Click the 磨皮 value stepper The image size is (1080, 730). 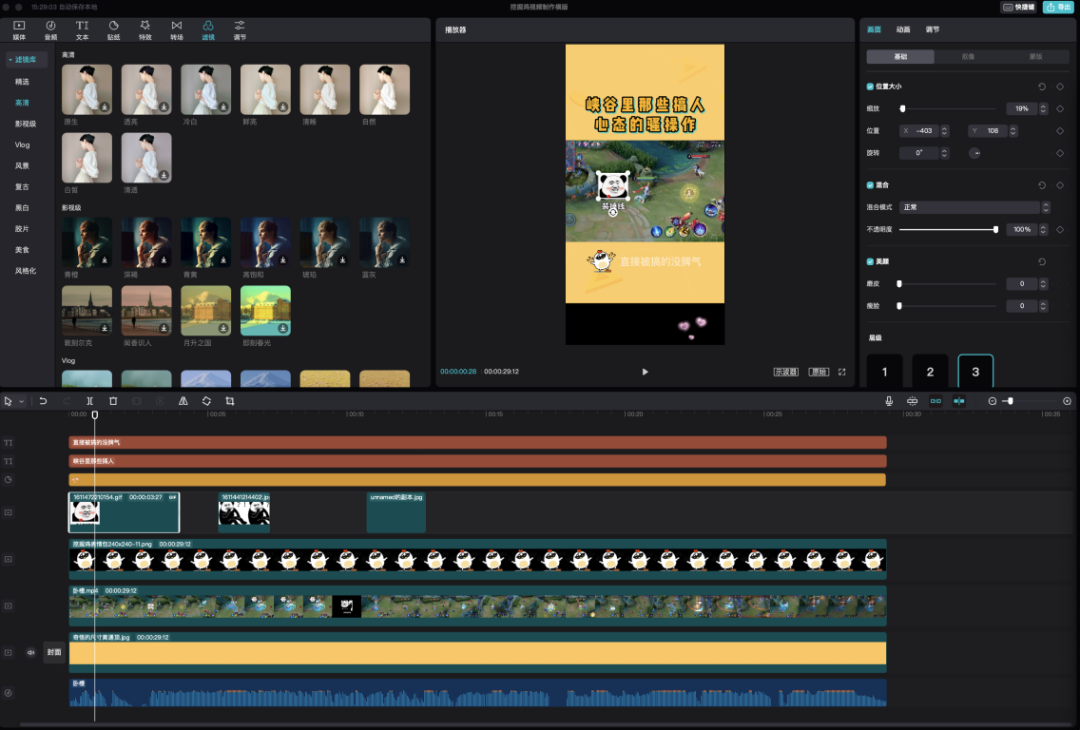[1043, 284]
